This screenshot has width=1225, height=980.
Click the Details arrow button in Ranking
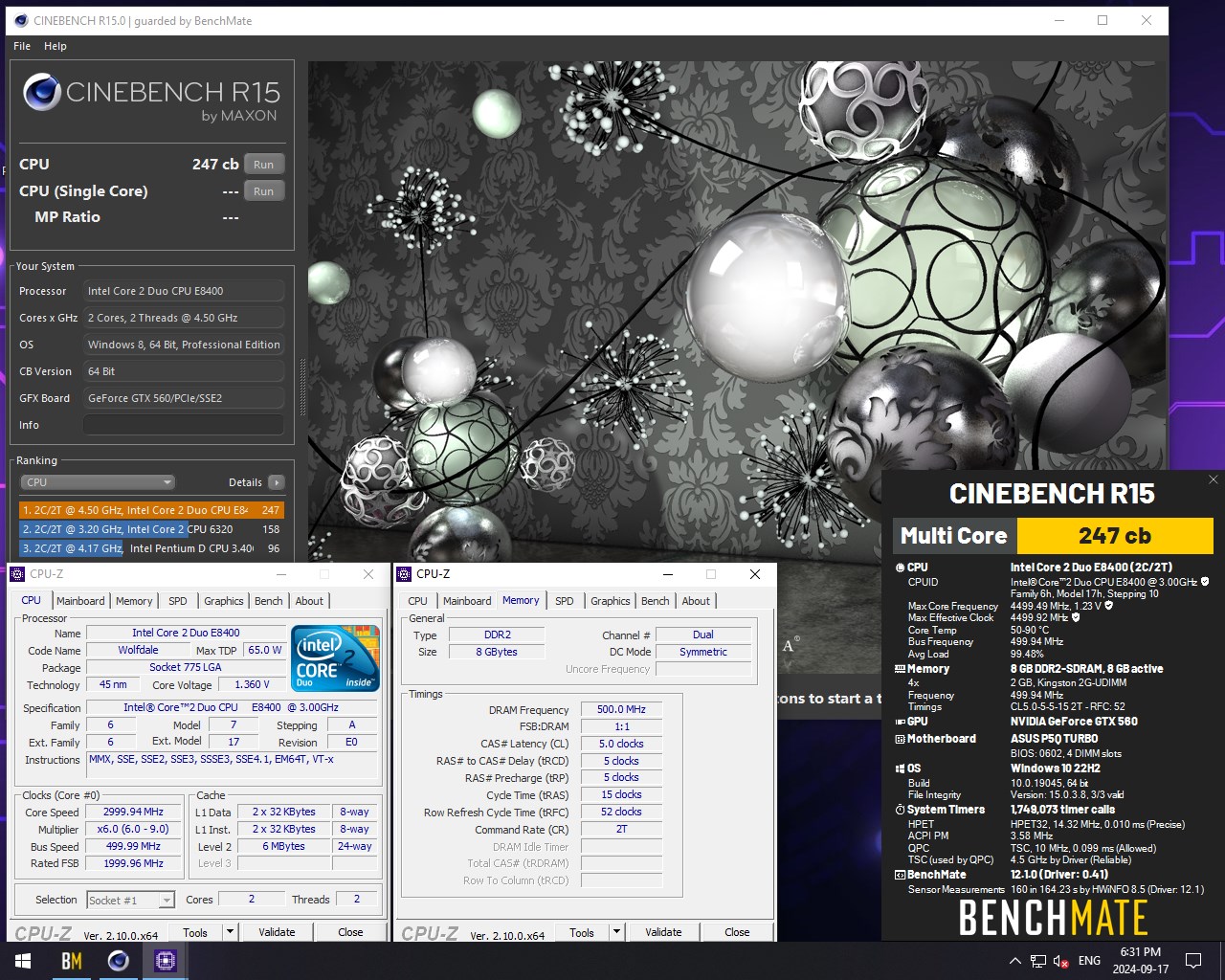277,482
